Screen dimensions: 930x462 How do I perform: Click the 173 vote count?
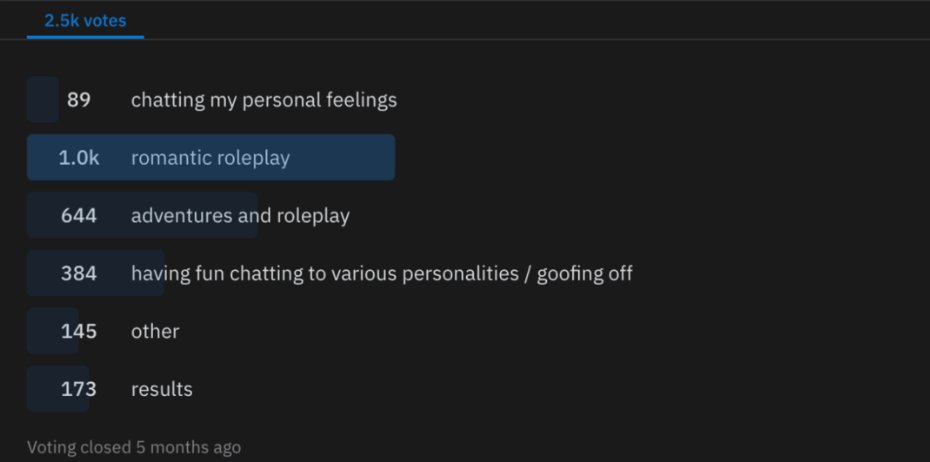coord(79,390)
